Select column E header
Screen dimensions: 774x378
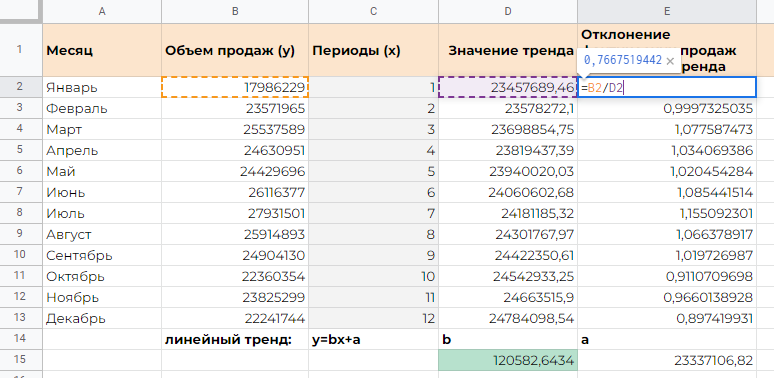[x=666, y=11]
